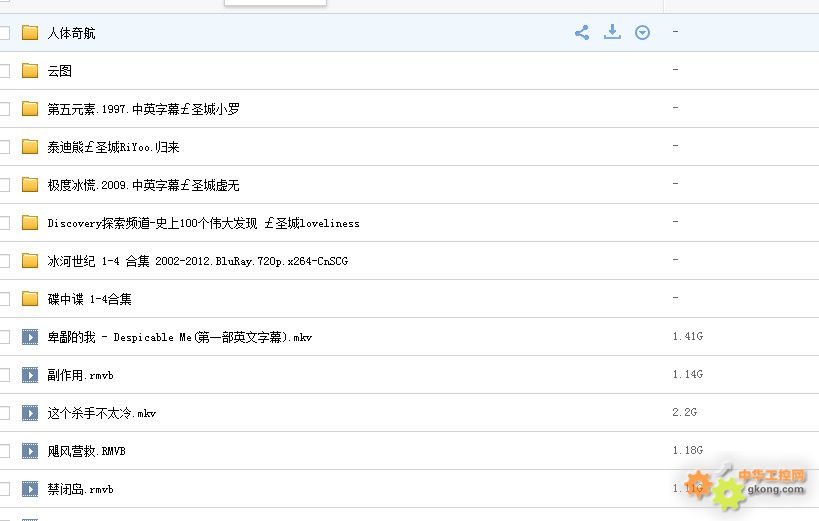819x521 pixels.
Task: Click video icon of 飓风营救.RMVB
Action: [30, 451]
